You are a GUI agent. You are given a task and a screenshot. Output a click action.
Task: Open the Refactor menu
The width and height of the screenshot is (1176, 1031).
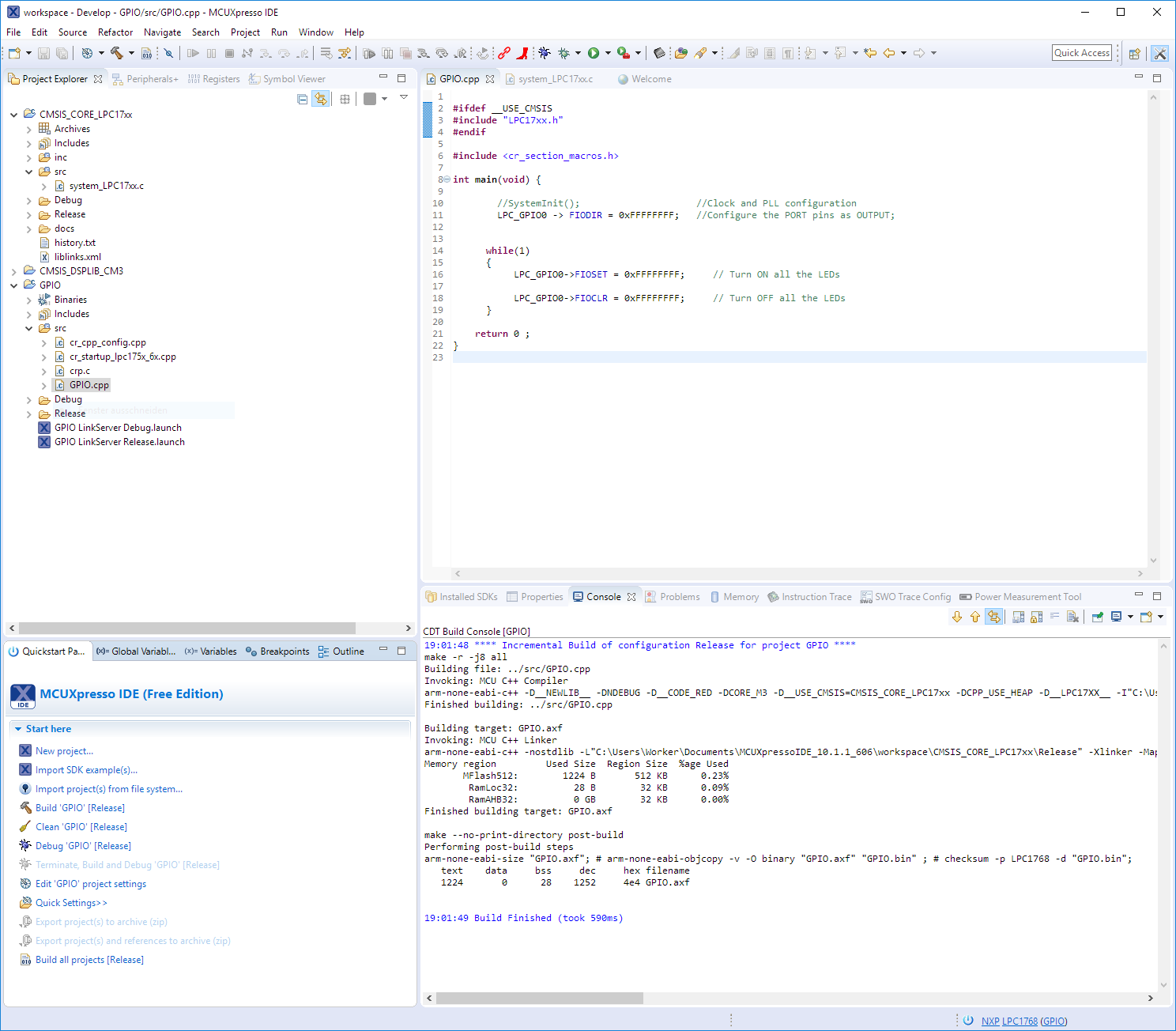coord(115,32)
